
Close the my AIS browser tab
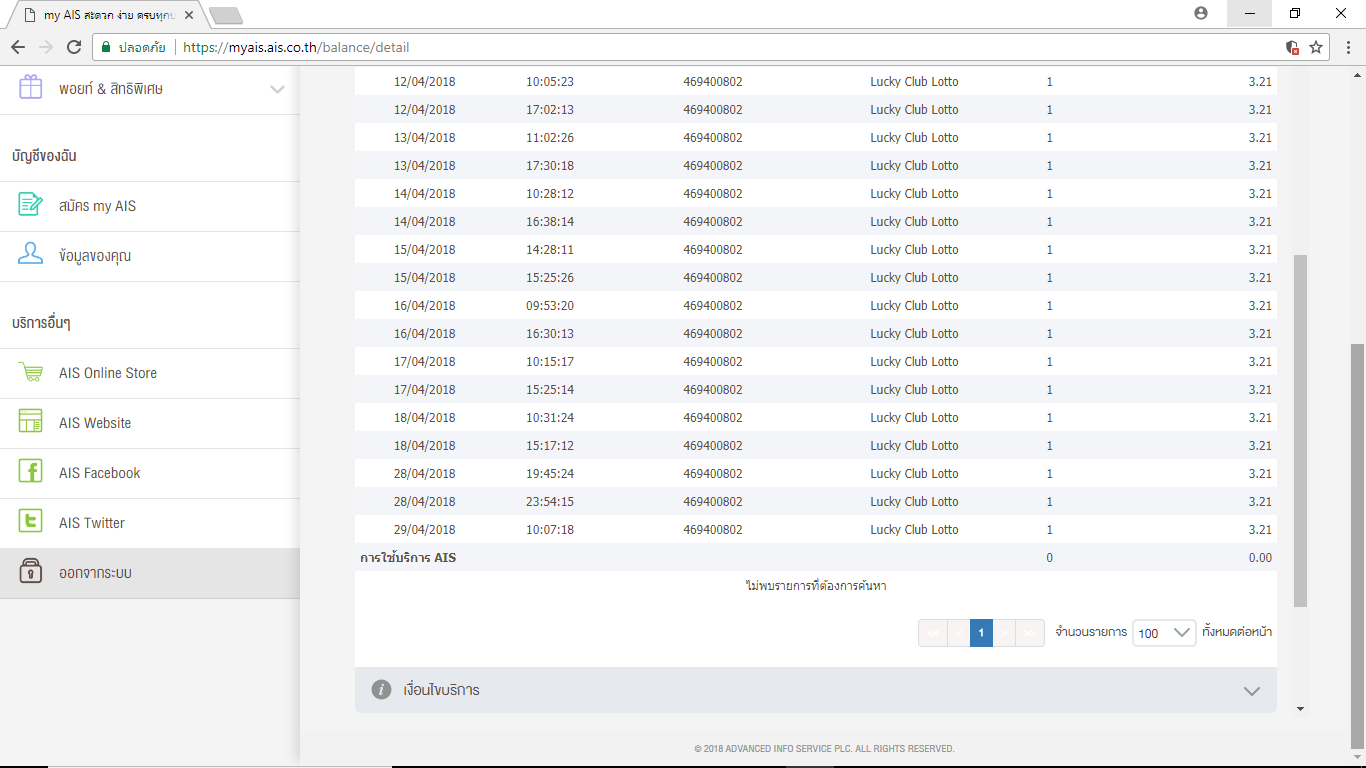pos(188,15)
